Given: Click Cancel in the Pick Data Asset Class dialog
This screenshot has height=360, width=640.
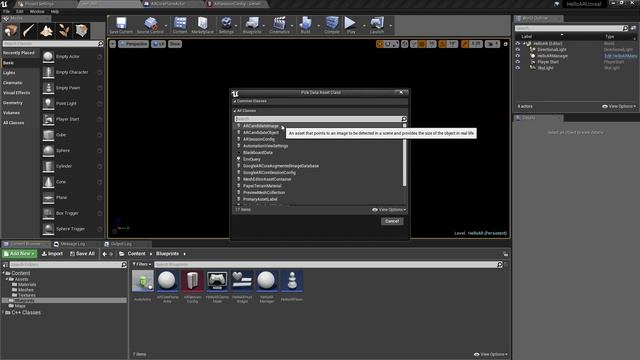Looking at the screenshot, I should [392, 221].
